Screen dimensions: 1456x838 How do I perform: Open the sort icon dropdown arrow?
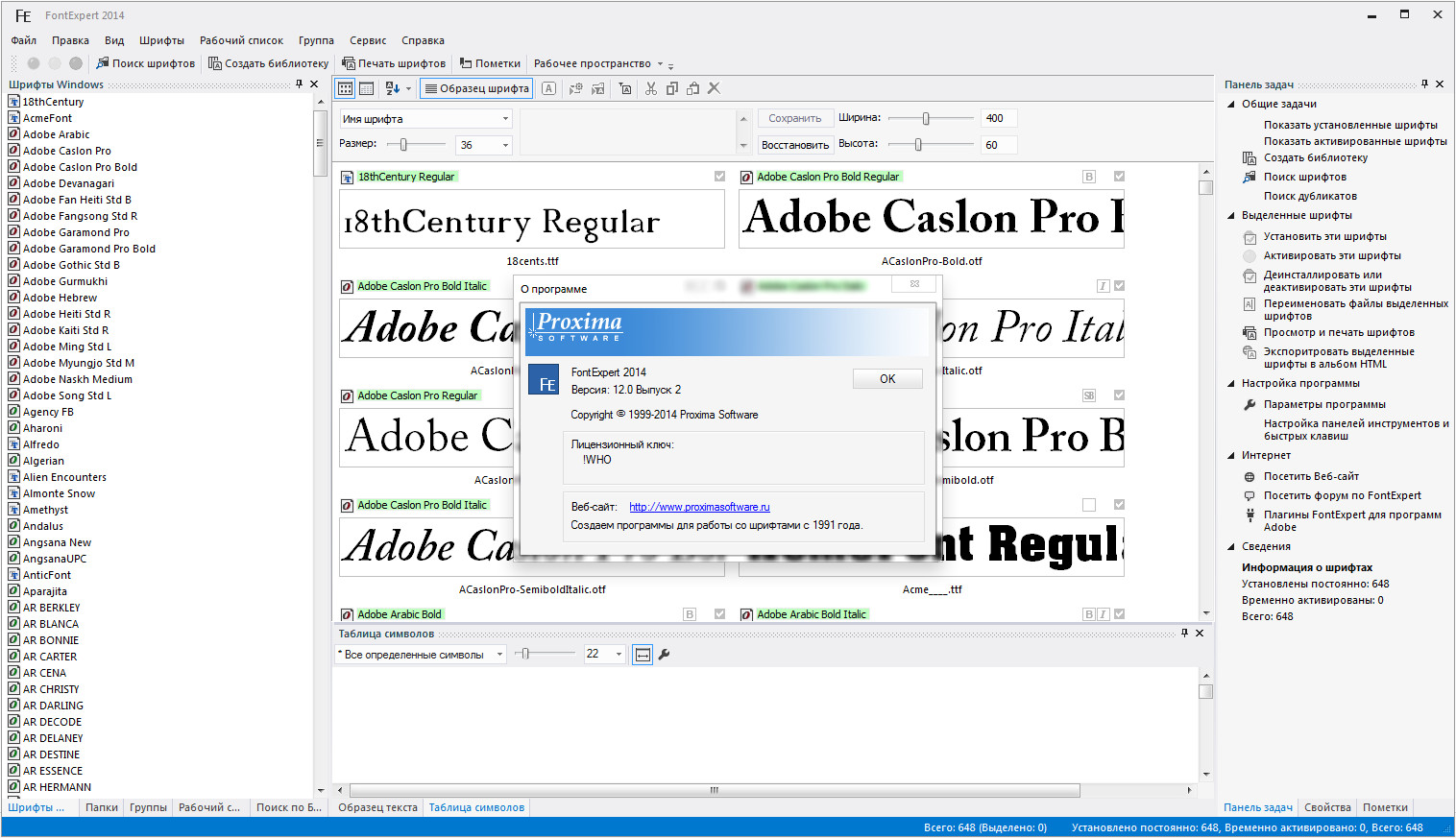point(408,88)
